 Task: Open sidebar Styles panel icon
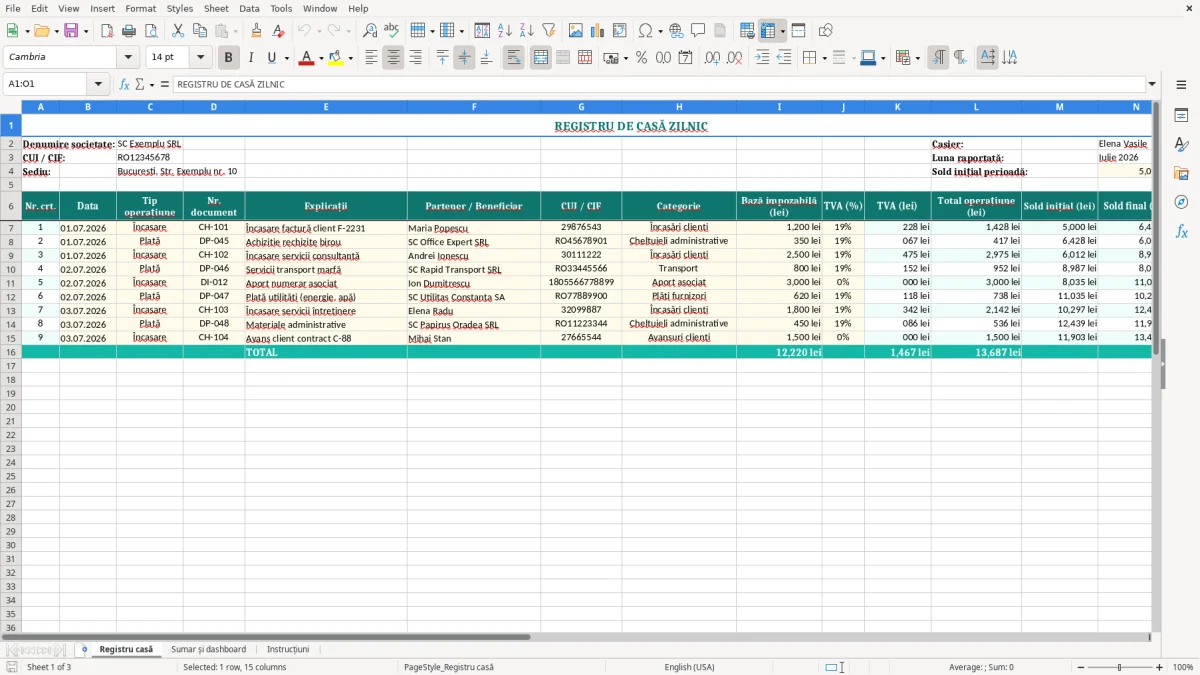[x=1181, y=145]
